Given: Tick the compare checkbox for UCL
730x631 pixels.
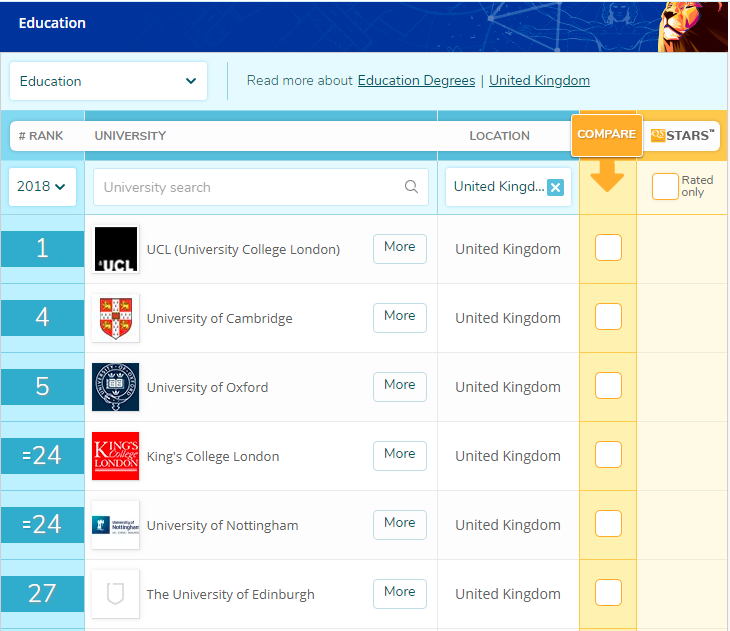Looking at the screenshot, I should [608, 248].
